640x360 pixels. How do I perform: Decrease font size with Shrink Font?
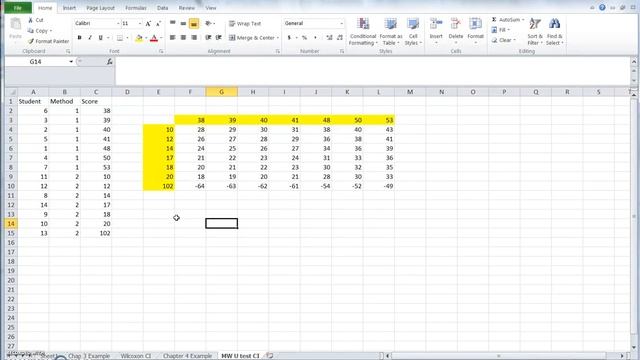(x=158, y=24)
